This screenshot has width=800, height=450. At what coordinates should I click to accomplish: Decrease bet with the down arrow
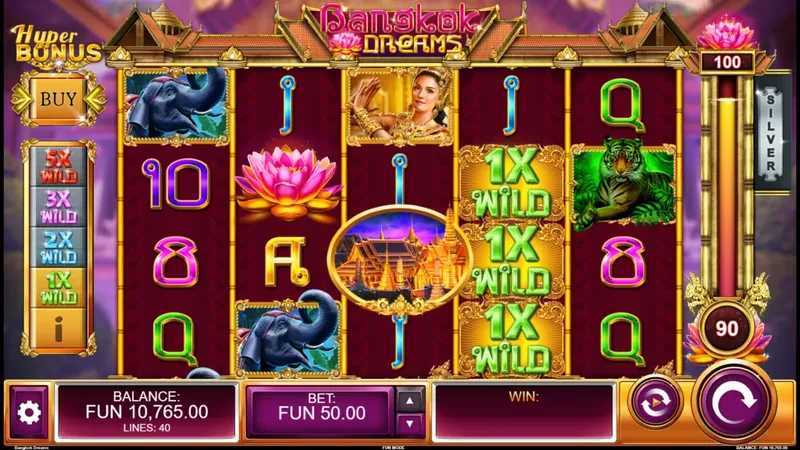tap(409, 424)
